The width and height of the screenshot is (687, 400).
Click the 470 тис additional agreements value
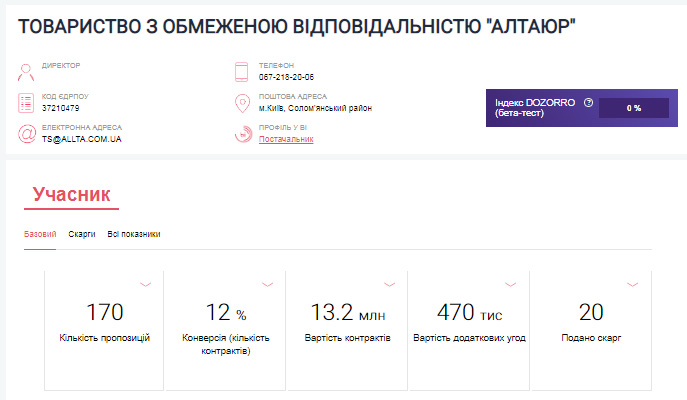point(469,312)
